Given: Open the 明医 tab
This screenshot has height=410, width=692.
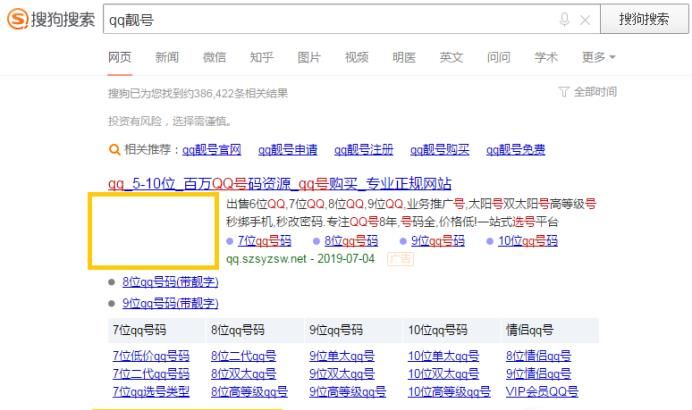Looking at the screenshot, I should 404,57.
